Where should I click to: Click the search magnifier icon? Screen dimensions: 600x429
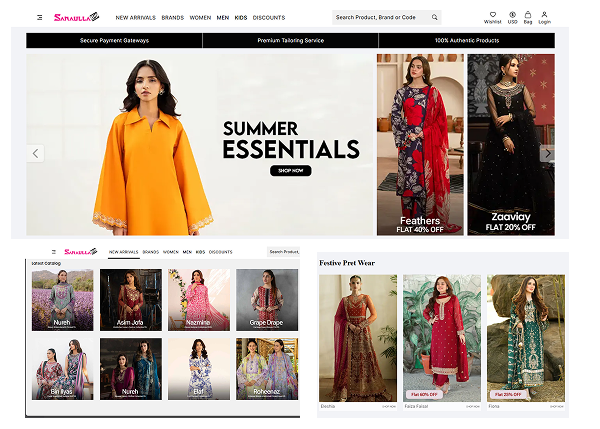[x=434, y=17]
